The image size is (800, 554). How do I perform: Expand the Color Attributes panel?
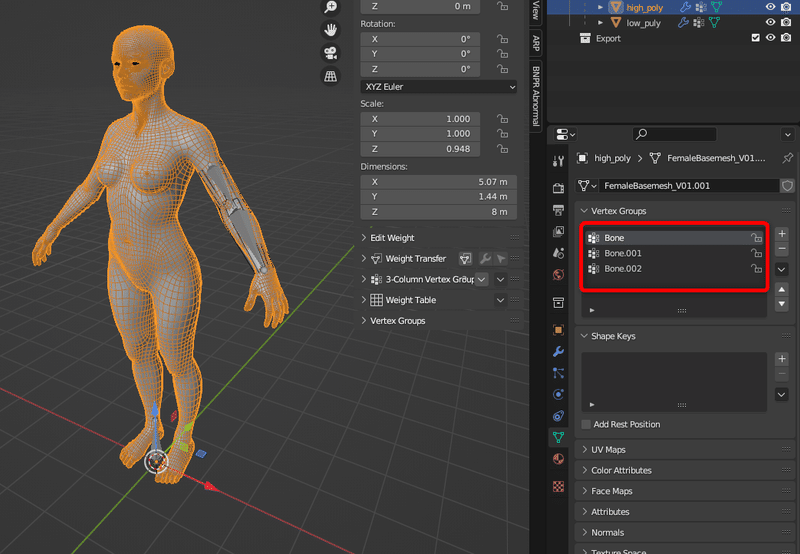pyautogui.click(x=585, y=470)
